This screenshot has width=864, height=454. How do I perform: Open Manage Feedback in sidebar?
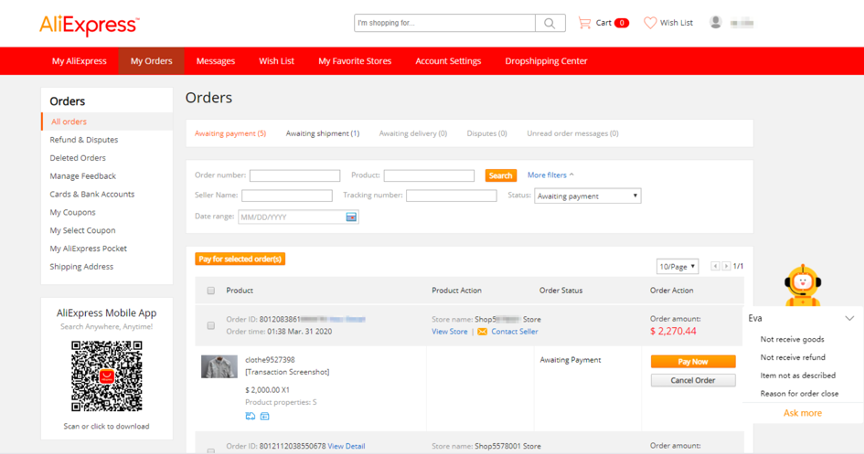coord(83,176)
